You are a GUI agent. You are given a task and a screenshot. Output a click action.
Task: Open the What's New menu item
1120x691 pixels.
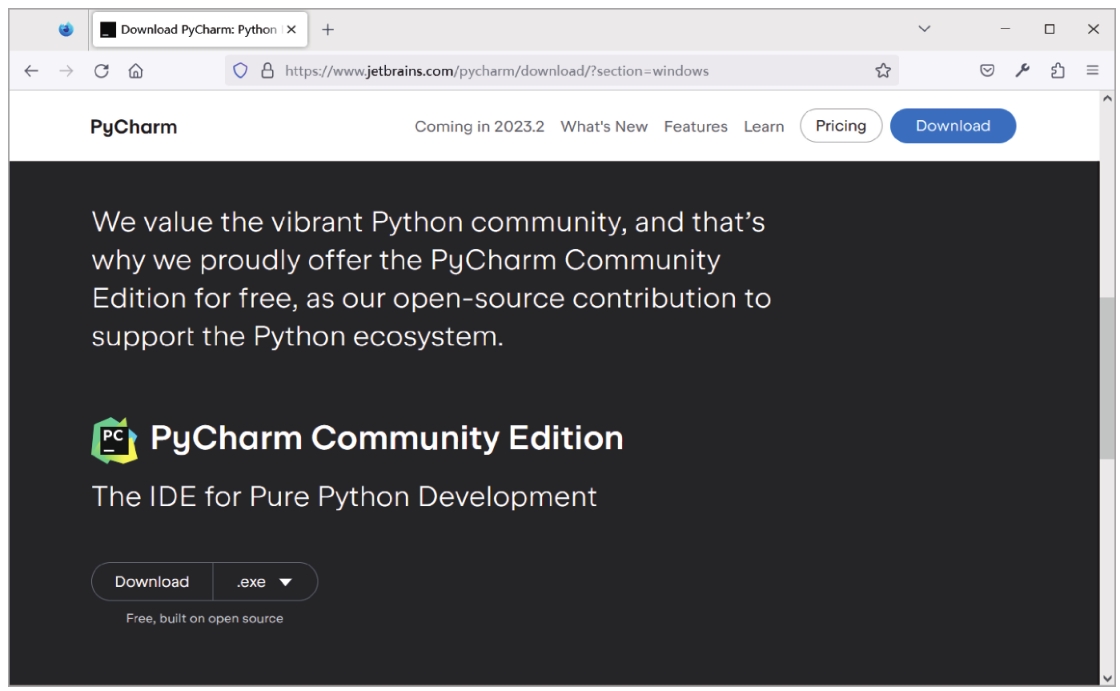point(603,126)
